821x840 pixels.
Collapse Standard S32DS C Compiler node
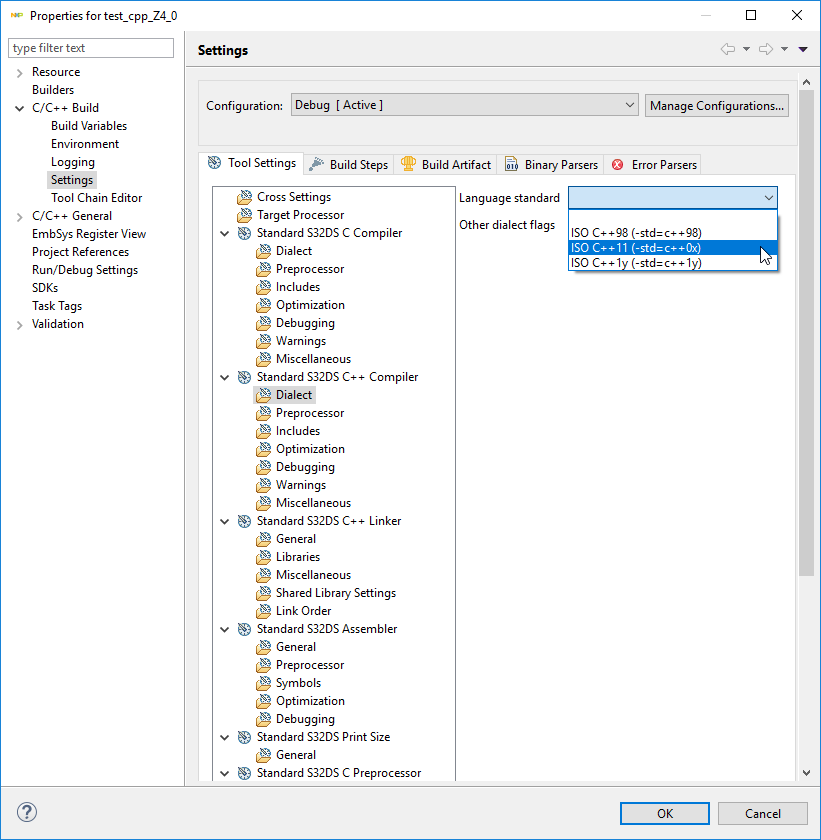tap(225, 234)
